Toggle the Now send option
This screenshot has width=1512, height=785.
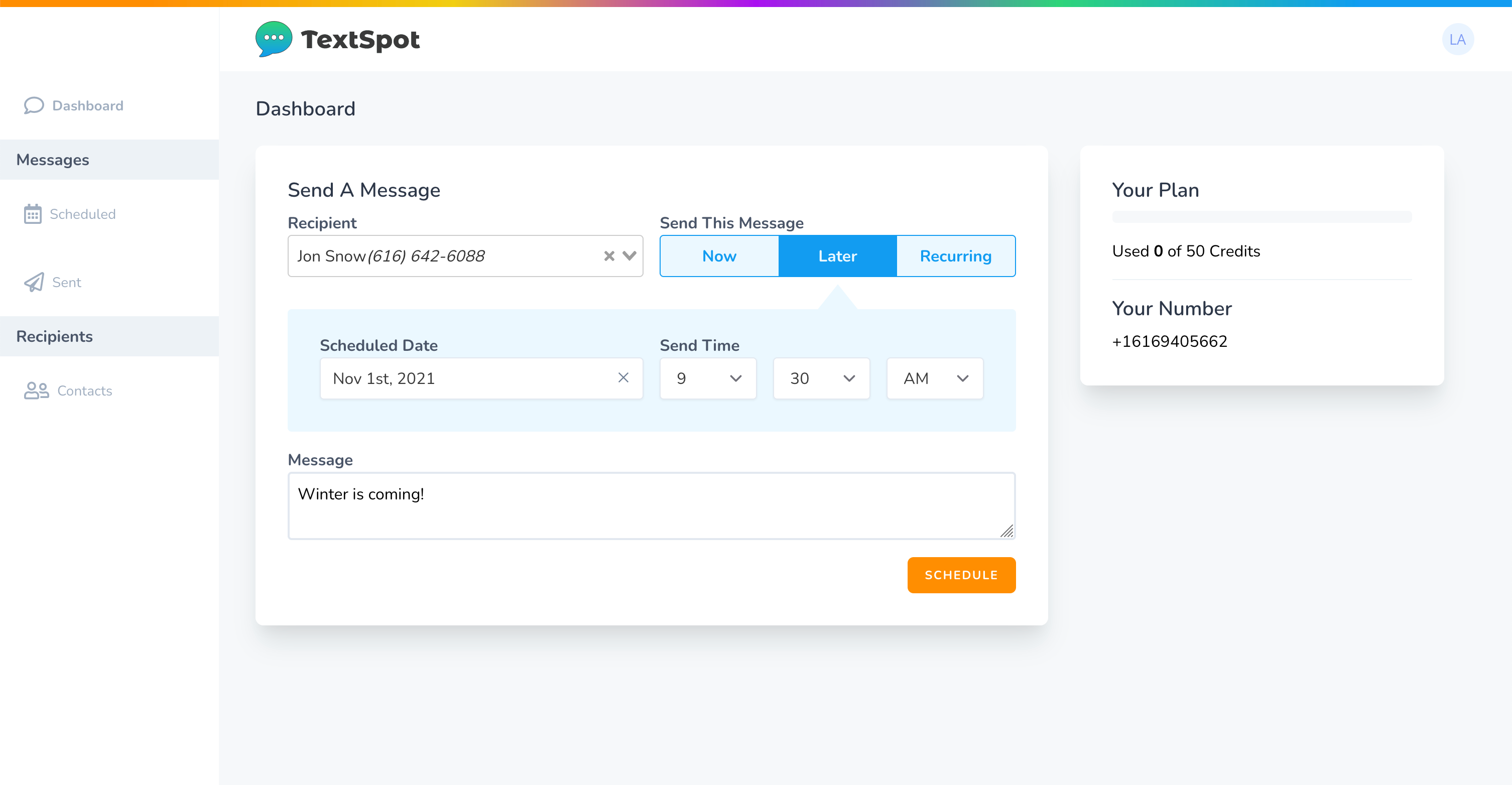[x=719, y=256]
